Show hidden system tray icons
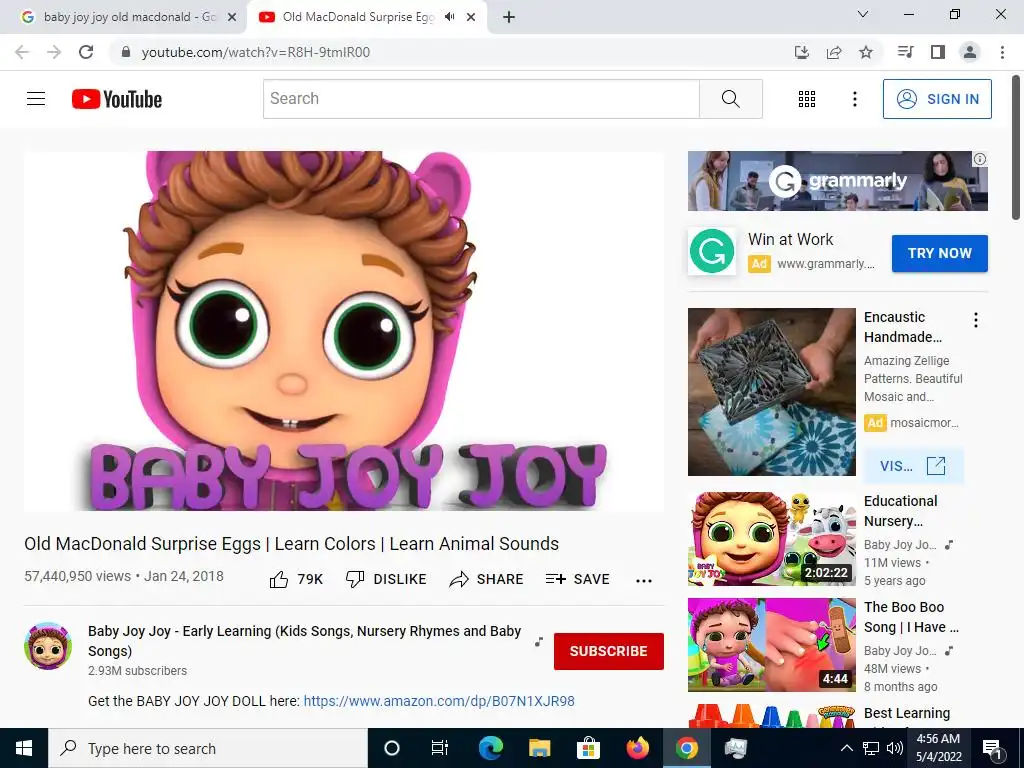1024x768 pixels. [846, 748]
